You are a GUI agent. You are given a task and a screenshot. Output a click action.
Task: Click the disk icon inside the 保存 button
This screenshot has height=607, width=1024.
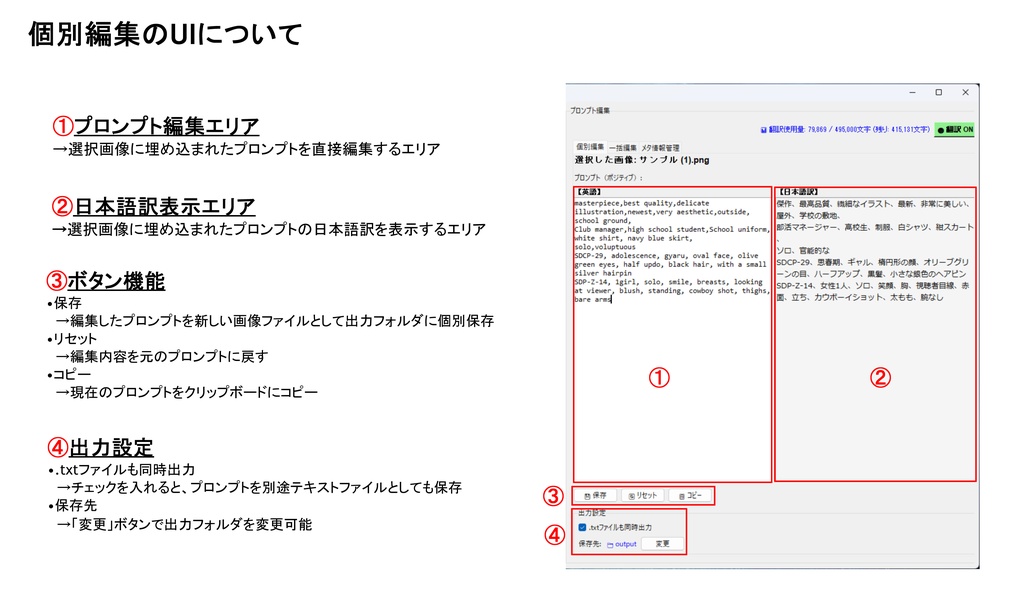[x=588, y=496]
